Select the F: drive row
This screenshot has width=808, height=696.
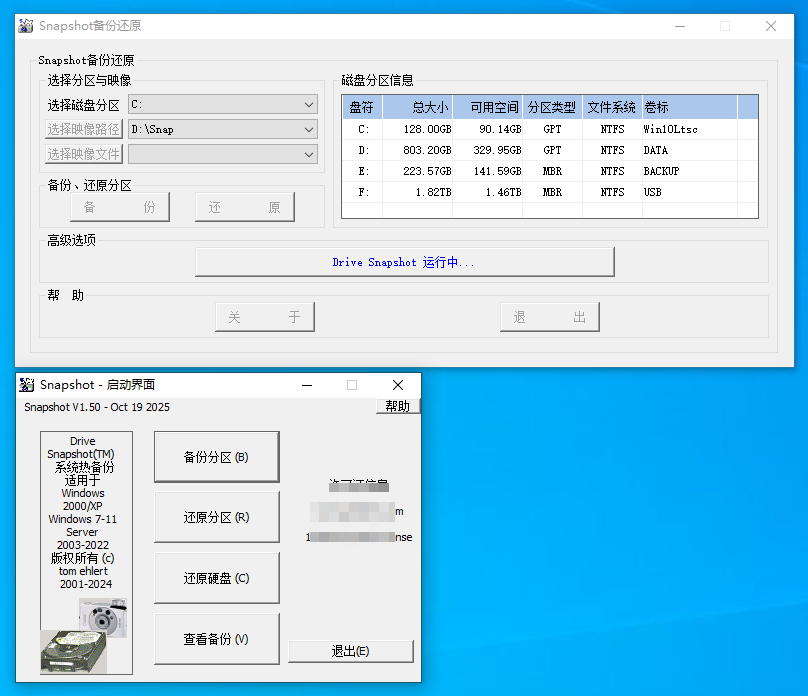pyautogui.click(x=550, y=192)
